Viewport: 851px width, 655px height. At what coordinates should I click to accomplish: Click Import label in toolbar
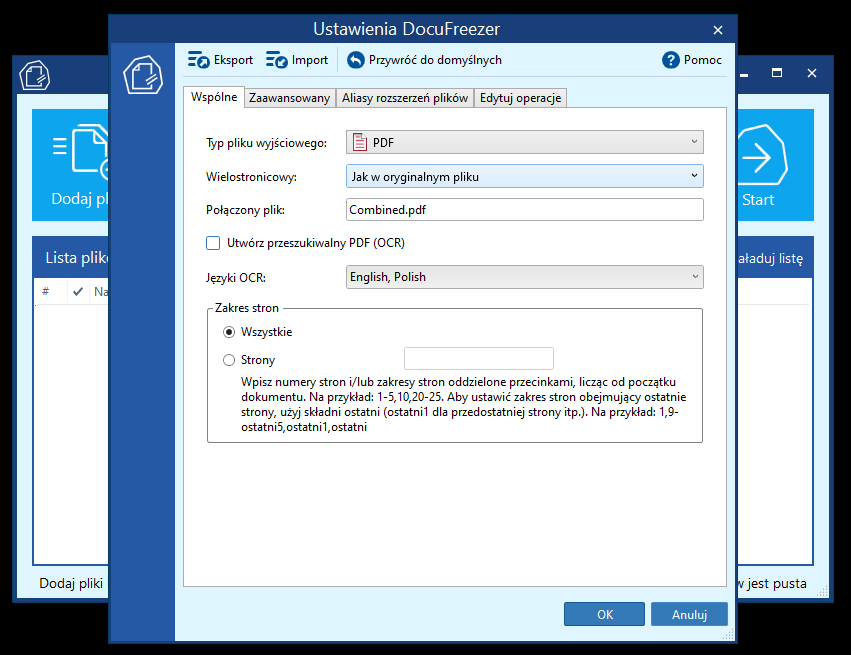[x=310, y=60]
